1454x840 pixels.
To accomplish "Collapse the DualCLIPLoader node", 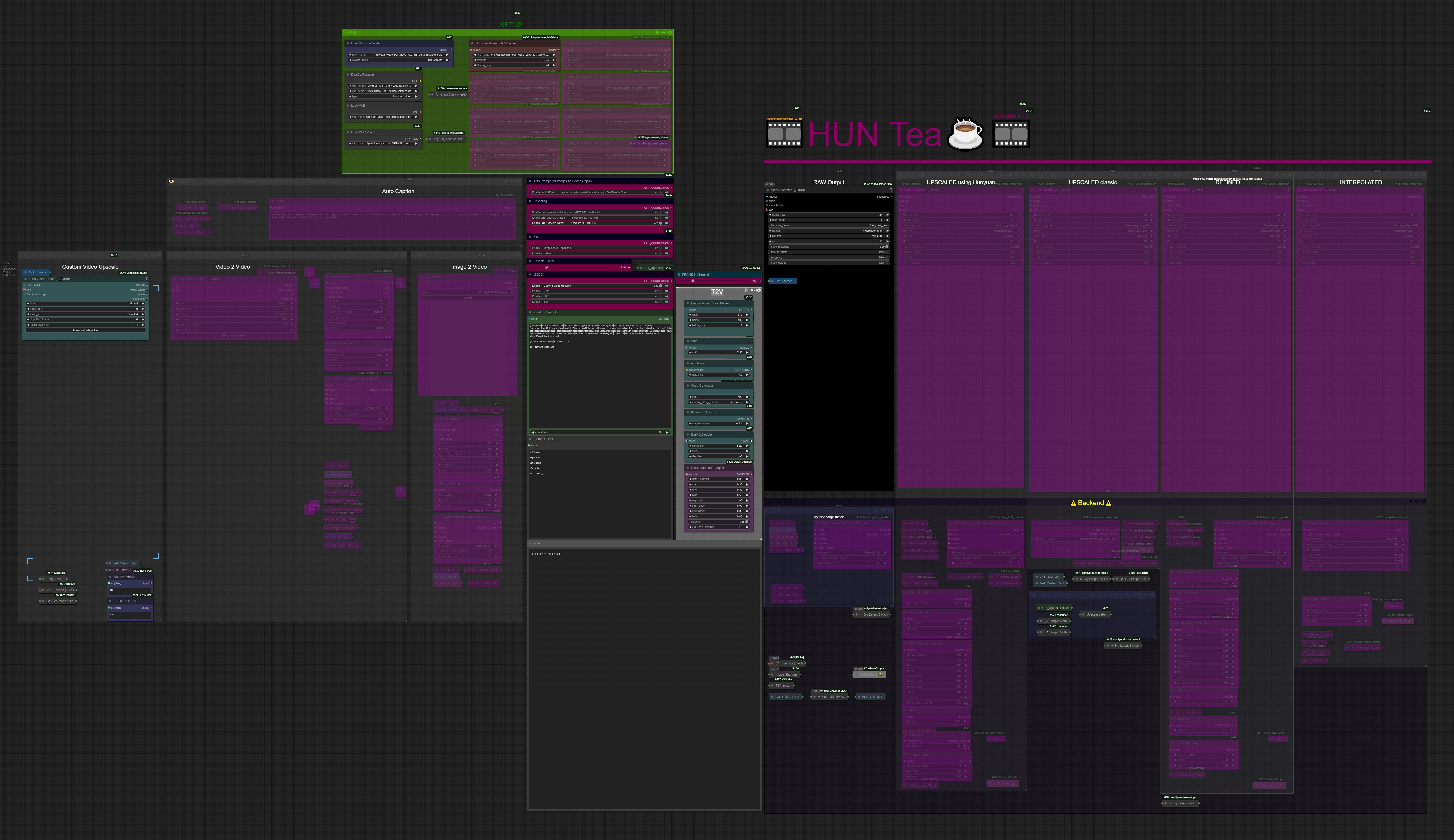I will coord(348,74).
